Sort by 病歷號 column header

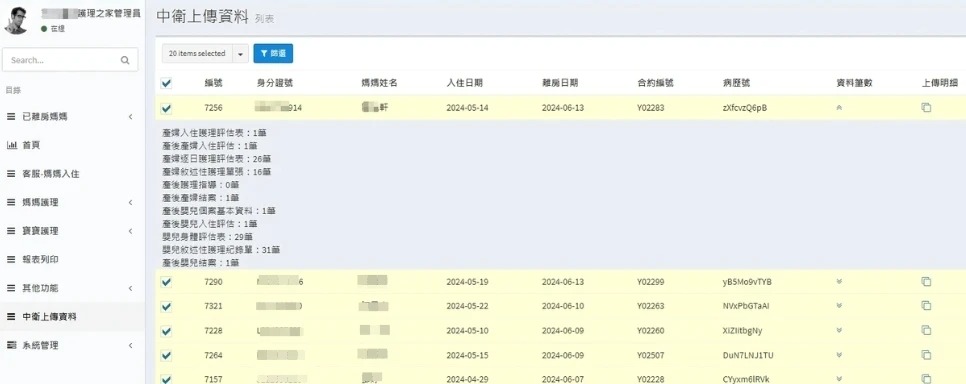[737, 83]
